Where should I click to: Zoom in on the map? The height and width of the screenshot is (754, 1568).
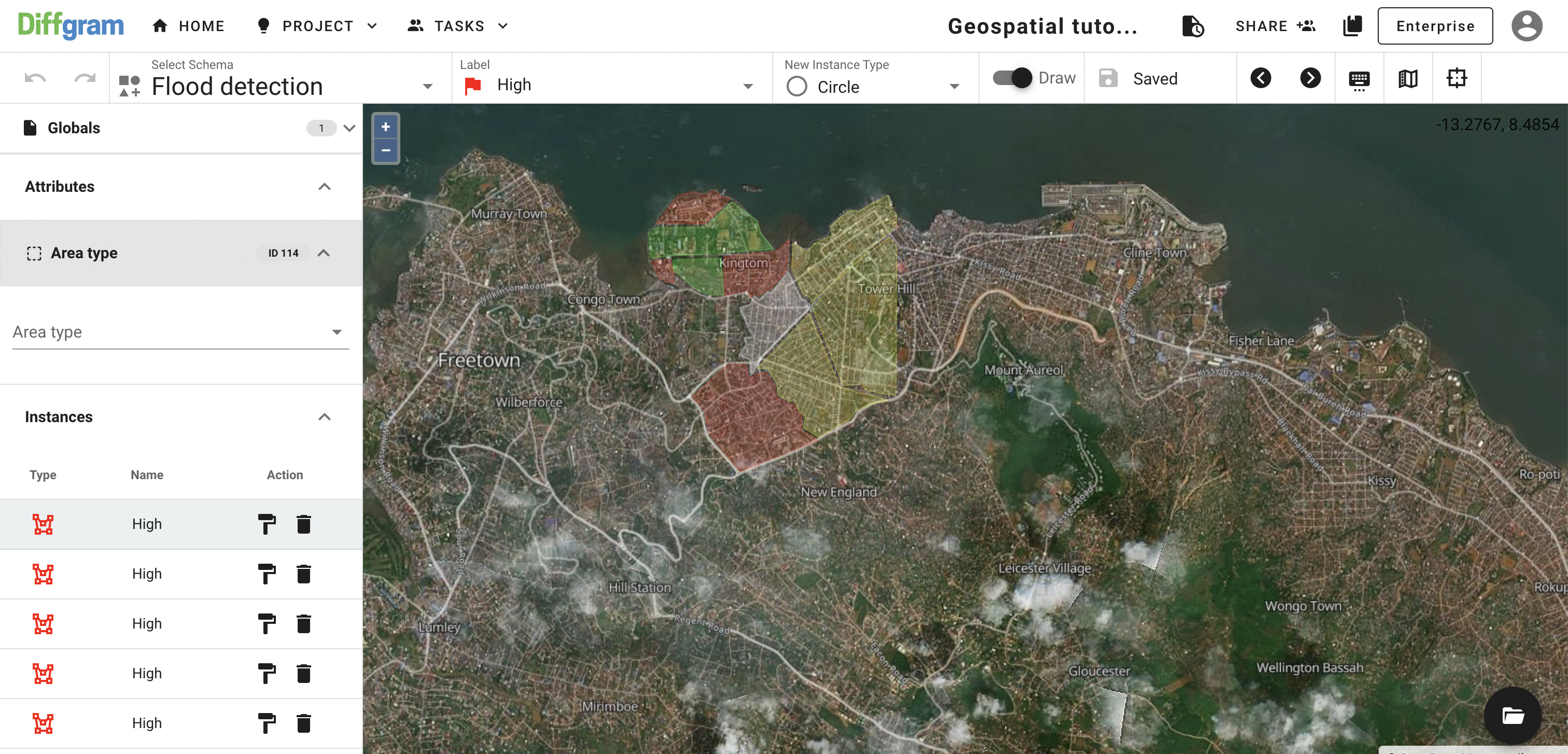[385, 127]
